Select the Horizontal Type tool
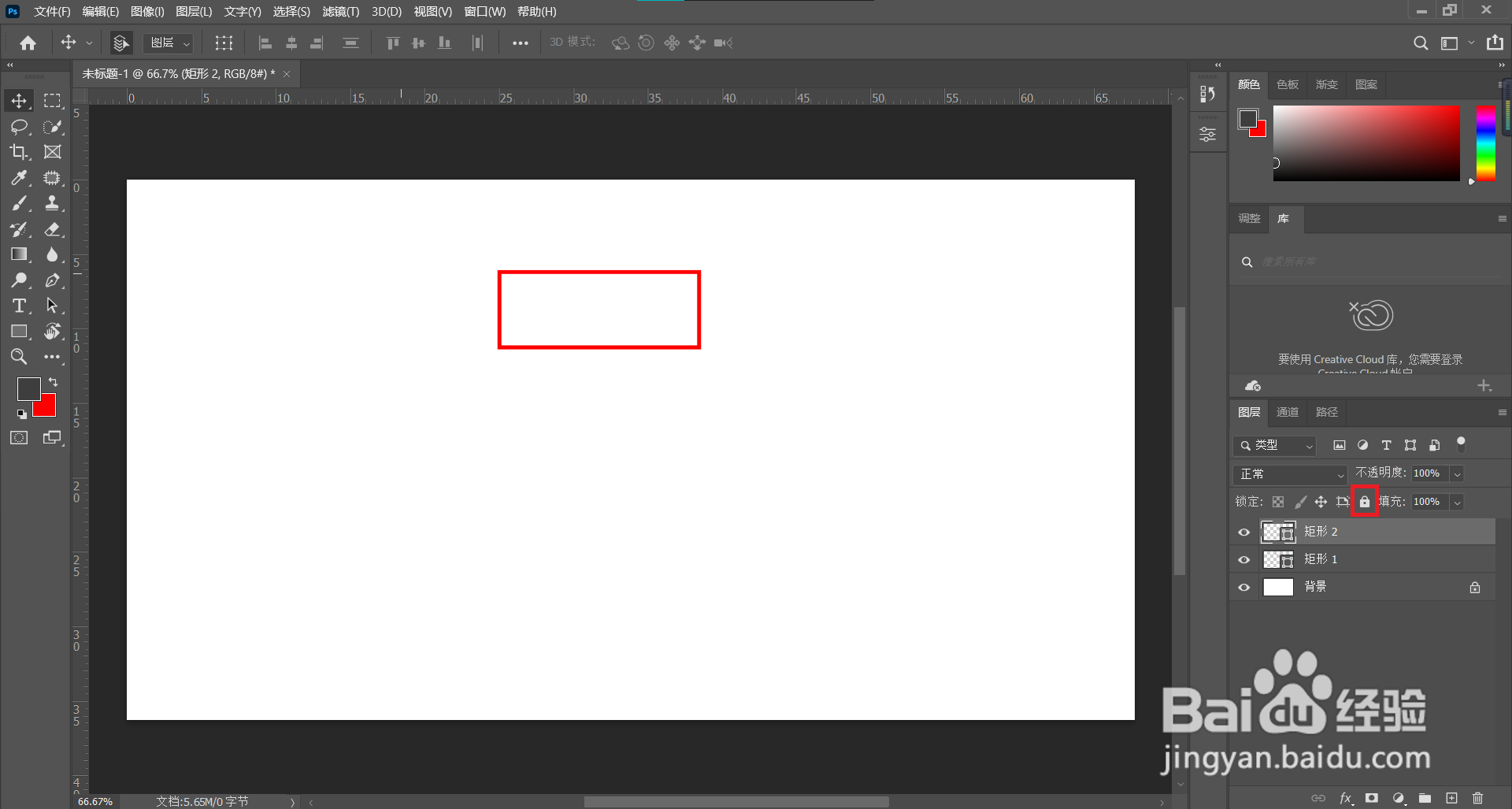This screenshot has height=809, width=1512. click(19, 306)
